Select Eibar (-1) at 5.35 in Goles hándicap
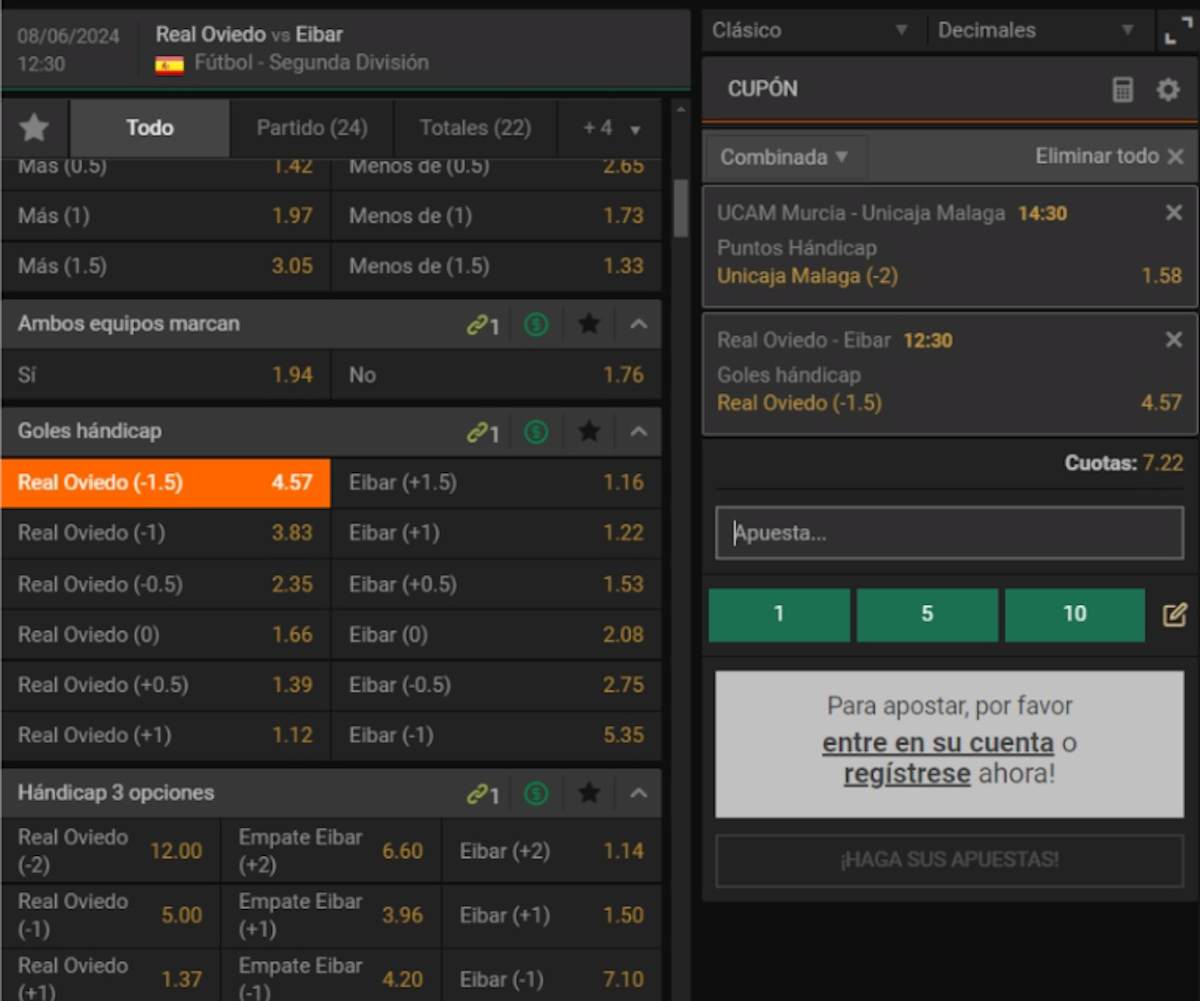The height and width of the screenshot is (1001, 1200). (497, 735)
